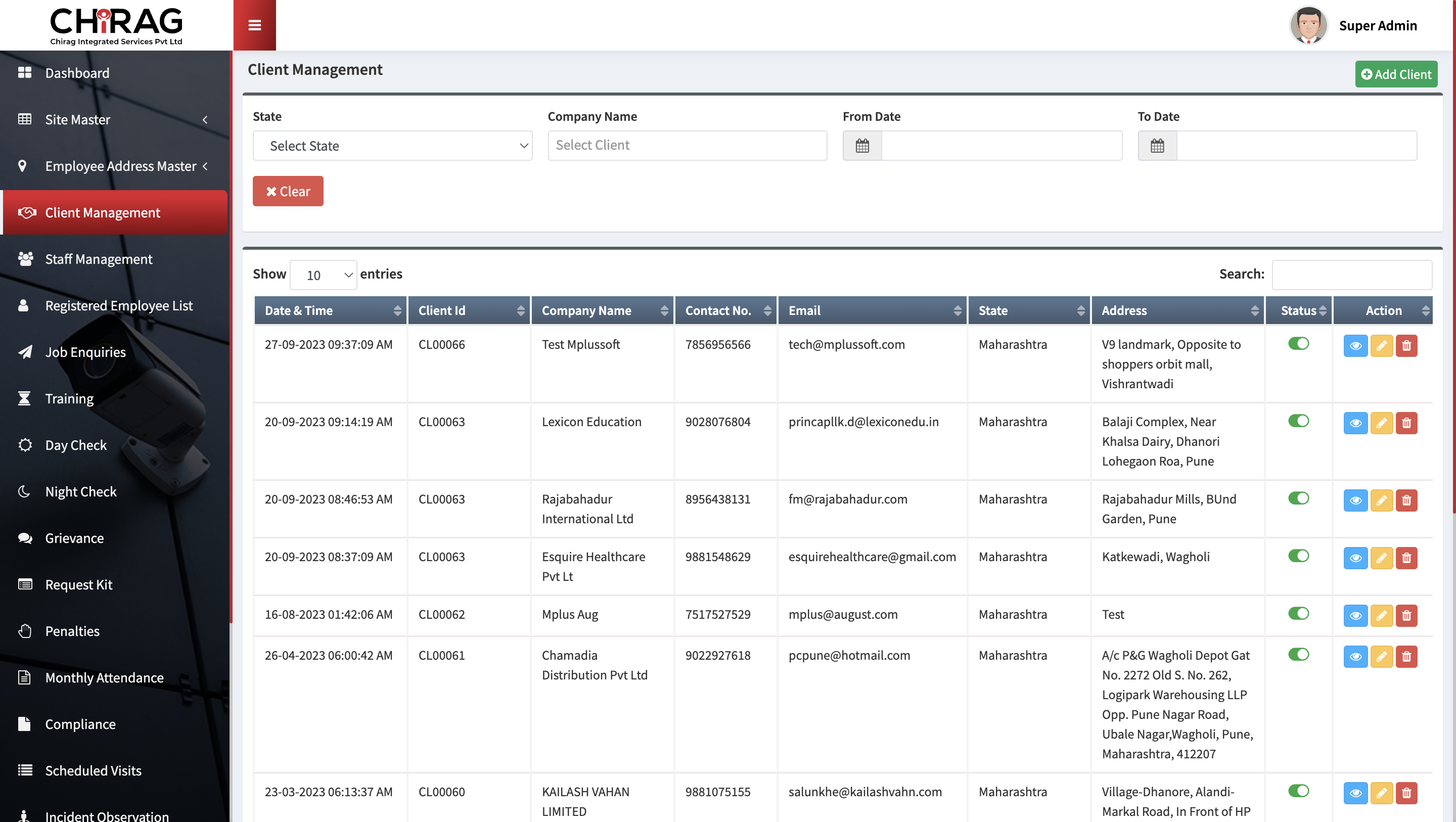
Task: Sort table by State column
Action: (1029, 310)
